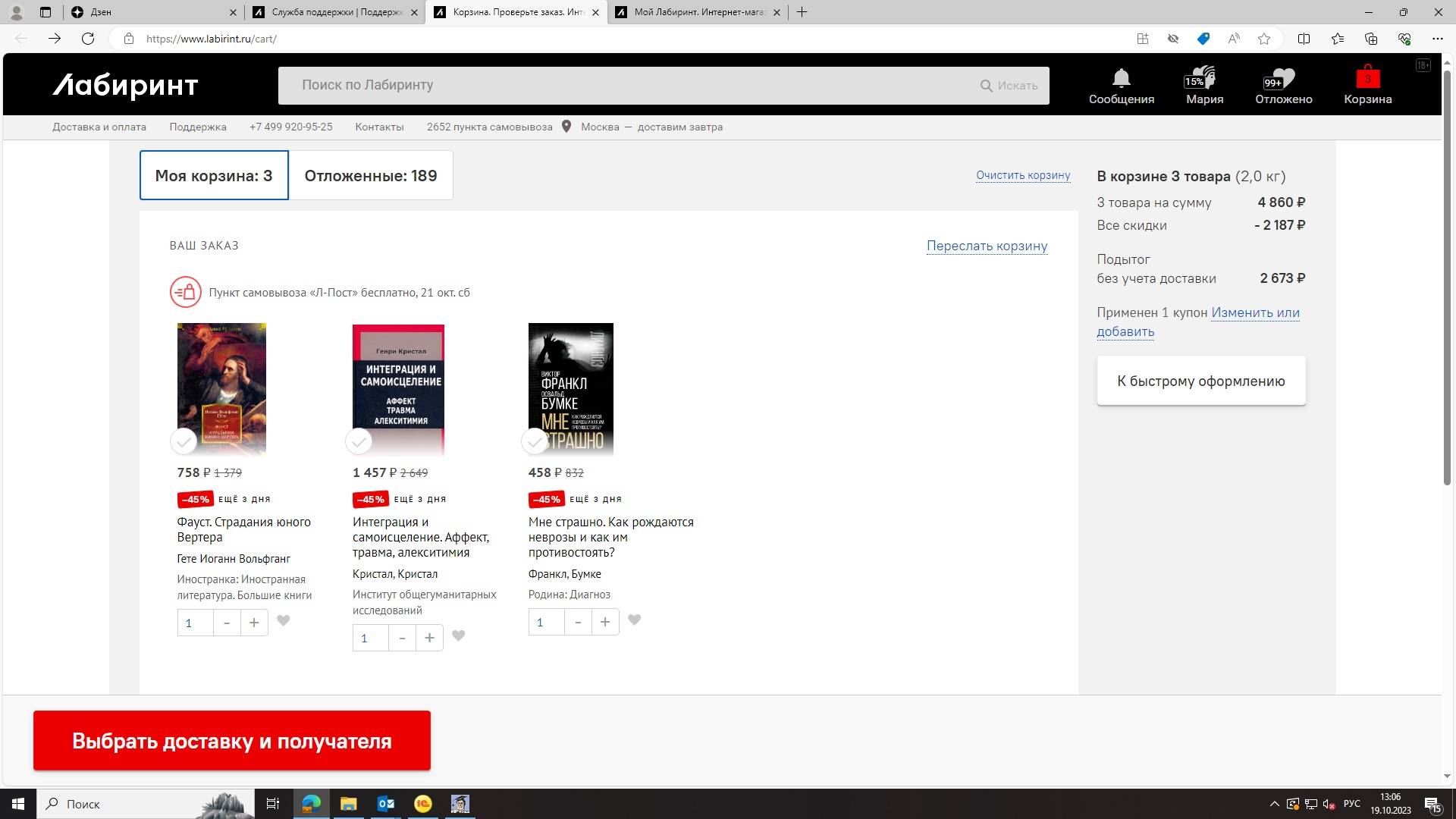This screenshot has width=1456, height=819.
Task: Click the browser address bar URL
Action: 211,39
